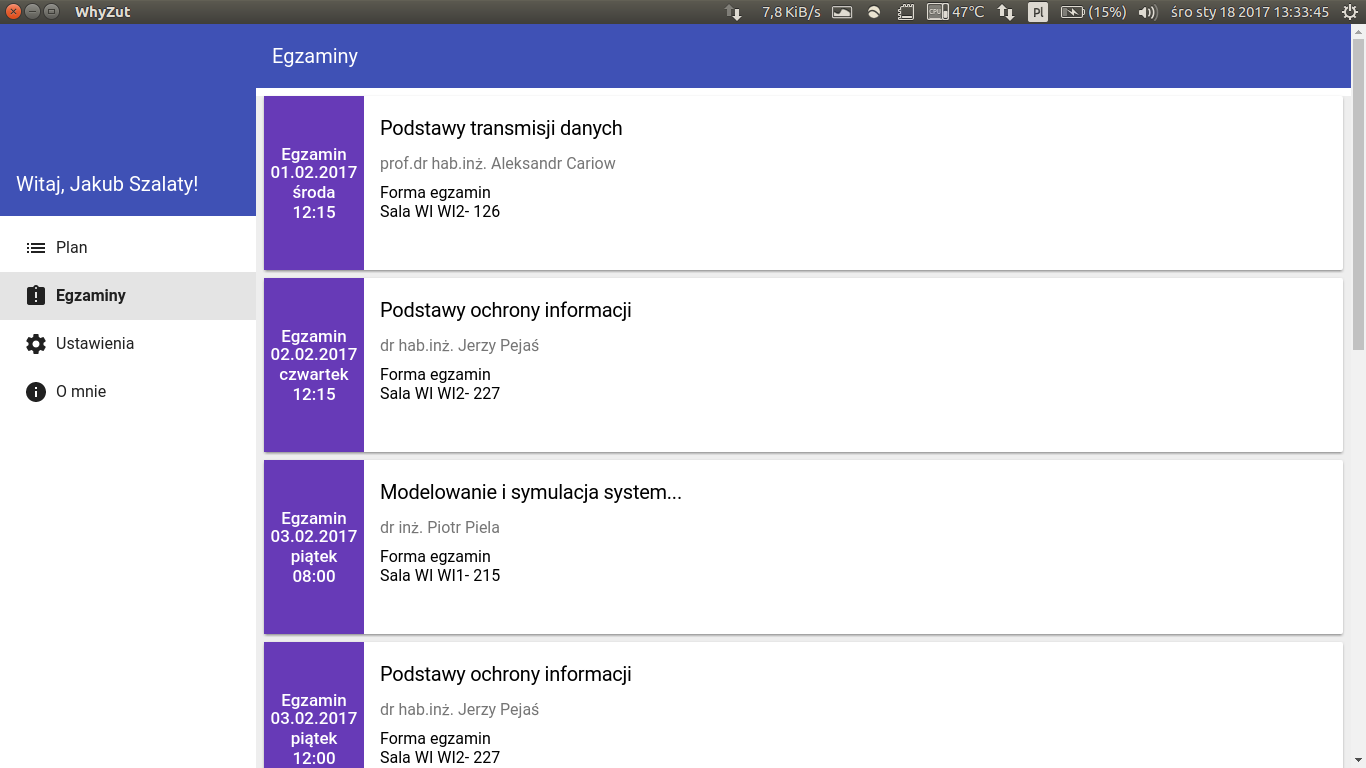1366x768 pixels.
Task: Click the network speed arrows indicator
Action: point(734,12)
